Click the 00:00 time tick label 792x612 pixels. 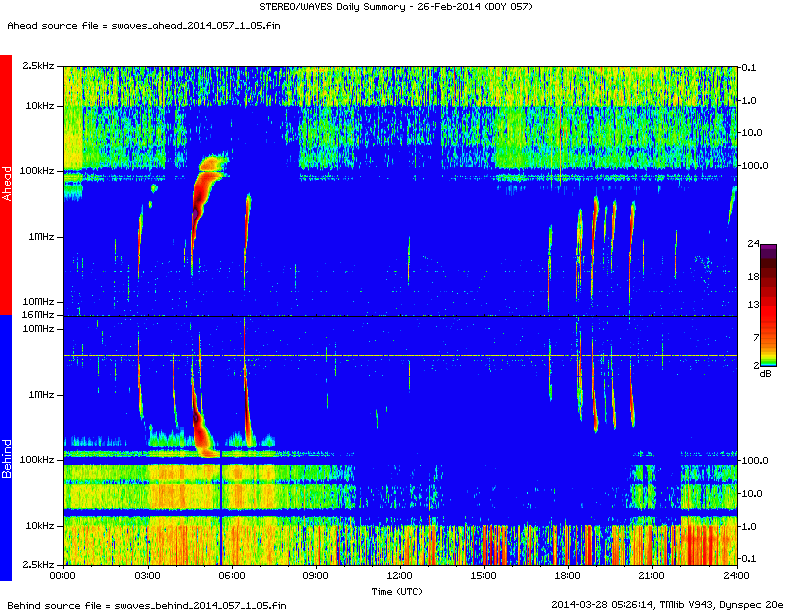pyautogui.click(x=63, y=576)
